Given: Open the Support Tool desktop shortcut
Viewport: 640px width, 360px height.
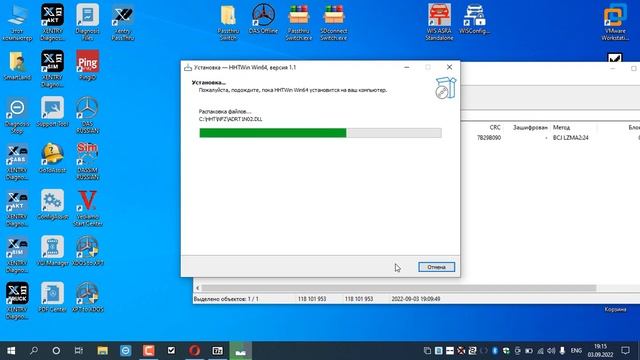Looking at the screenshot, I should click(x=52, y=112).
